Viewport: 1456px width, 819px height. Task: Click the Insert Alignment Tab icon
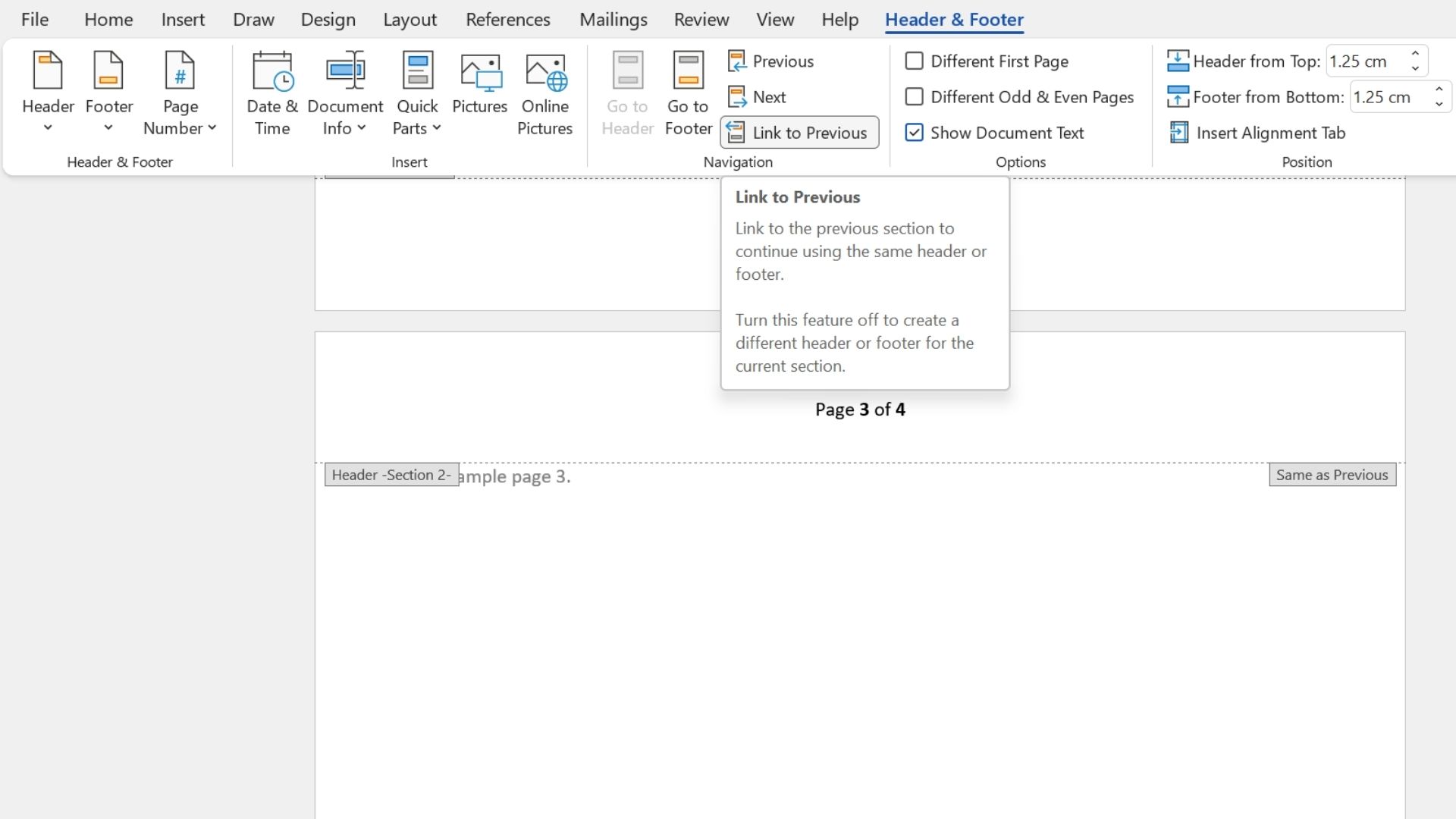(x=1178, y=132)
